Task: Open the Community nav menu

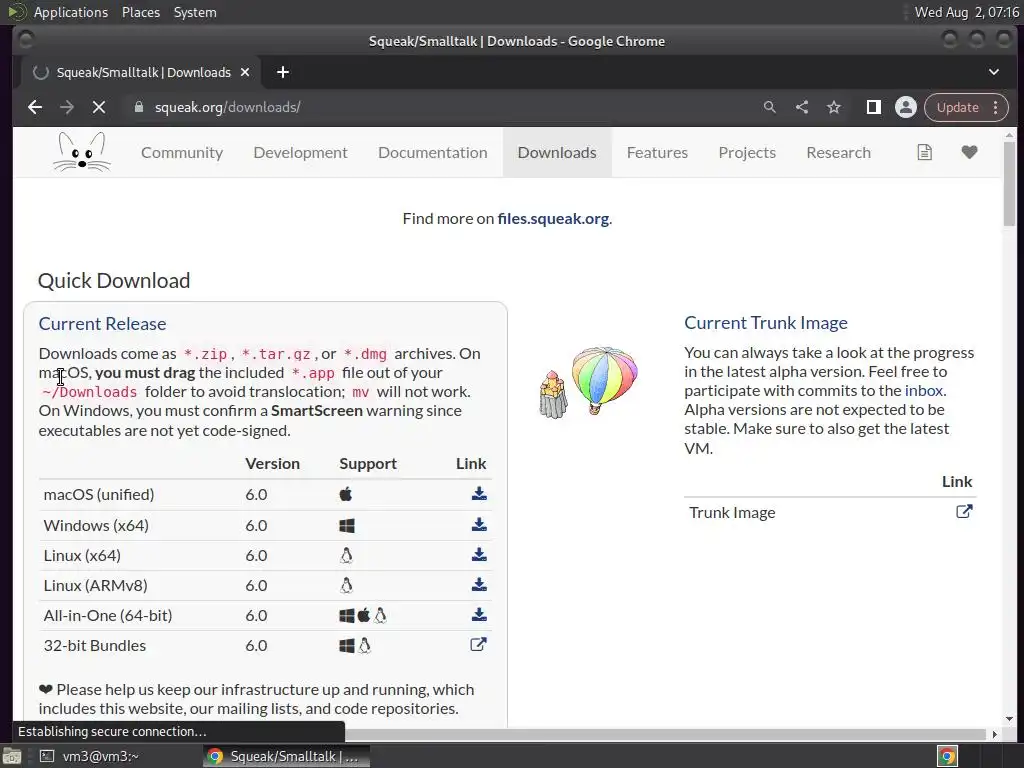Action: point(182,152)
